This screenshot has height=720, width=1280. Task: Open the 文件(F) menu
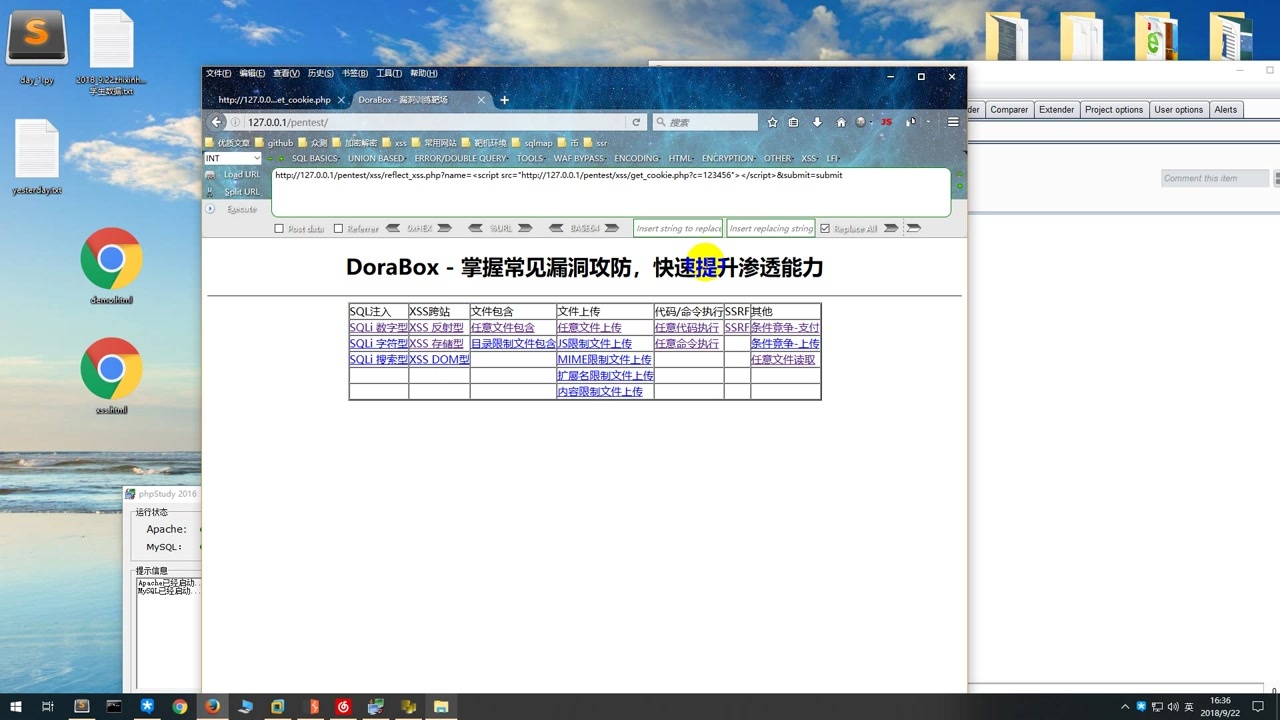218,74
